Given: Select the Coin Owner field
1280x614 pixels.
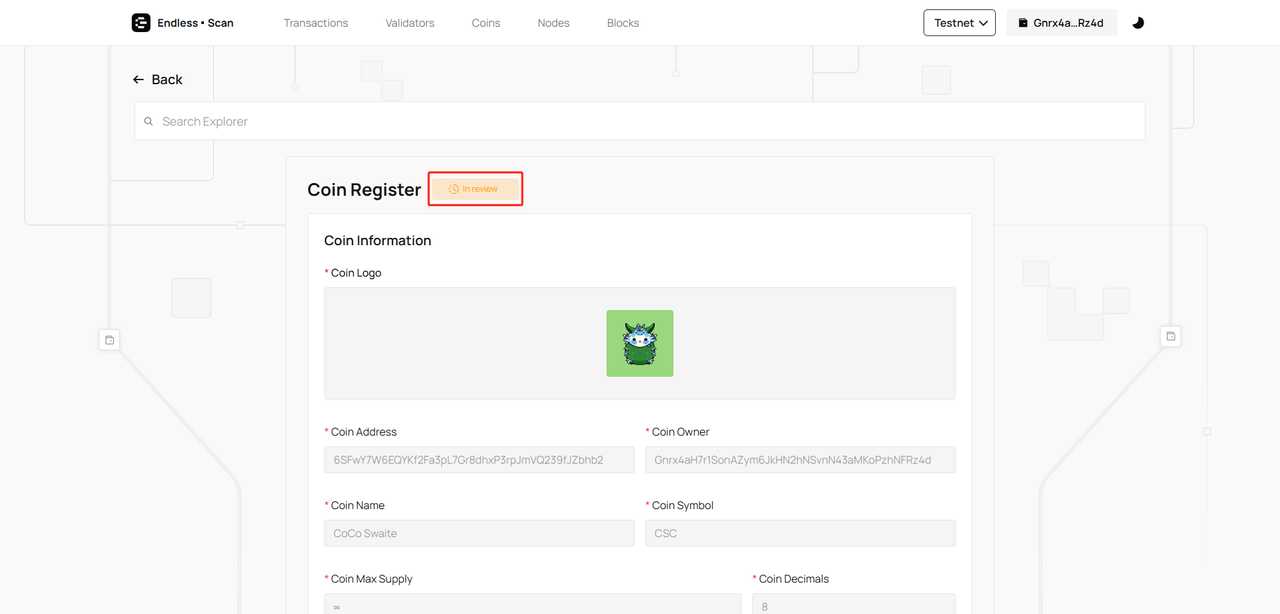Looking at the screenshot, I should (x=800, y=460).
